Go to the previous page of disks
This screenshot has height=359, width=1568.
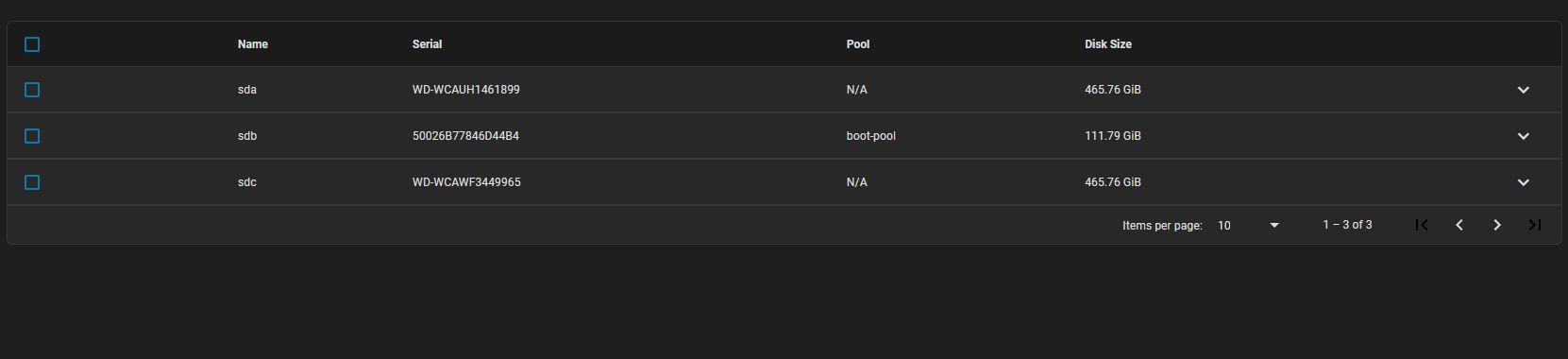[1459, 225]
